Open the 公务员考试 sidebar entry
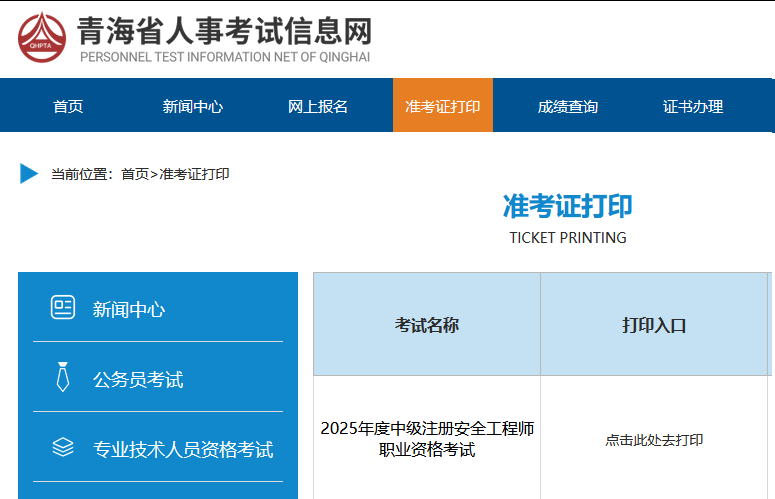775x499 pixels. (x=138, y=379)
